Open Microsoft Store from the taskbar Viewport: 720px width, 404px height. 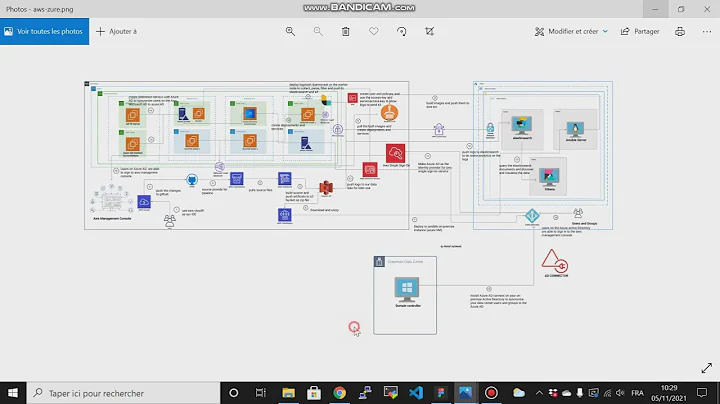pyautogui.click(x=314, y=393)
